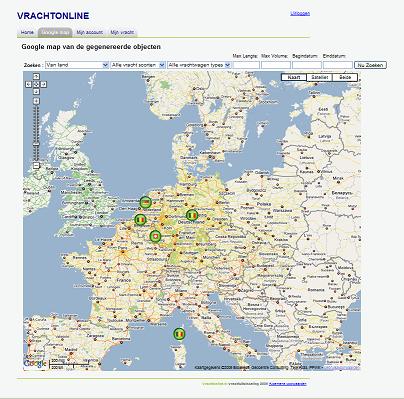Image resolution: width=404 pixels, height=399 pixels.
Task: Focus the Einddatum input field
Action: [x=338, y=65]
